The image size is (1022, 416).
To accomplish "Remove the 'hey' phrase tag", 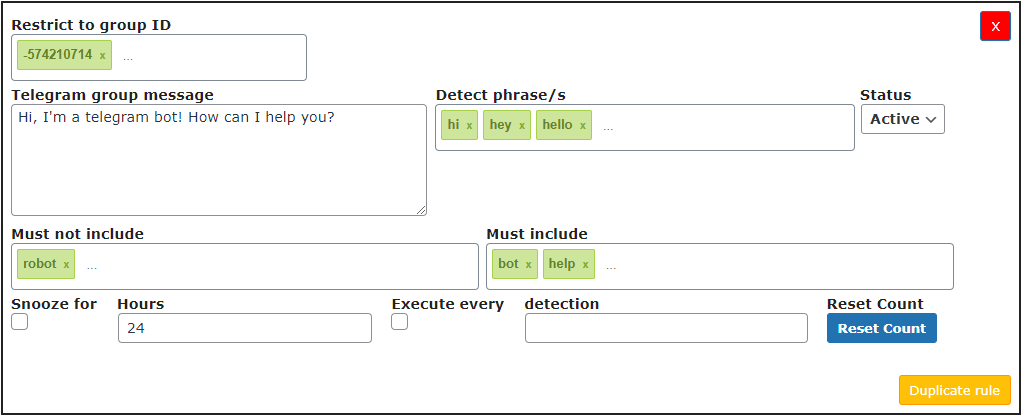I will (x=521, y=125).
